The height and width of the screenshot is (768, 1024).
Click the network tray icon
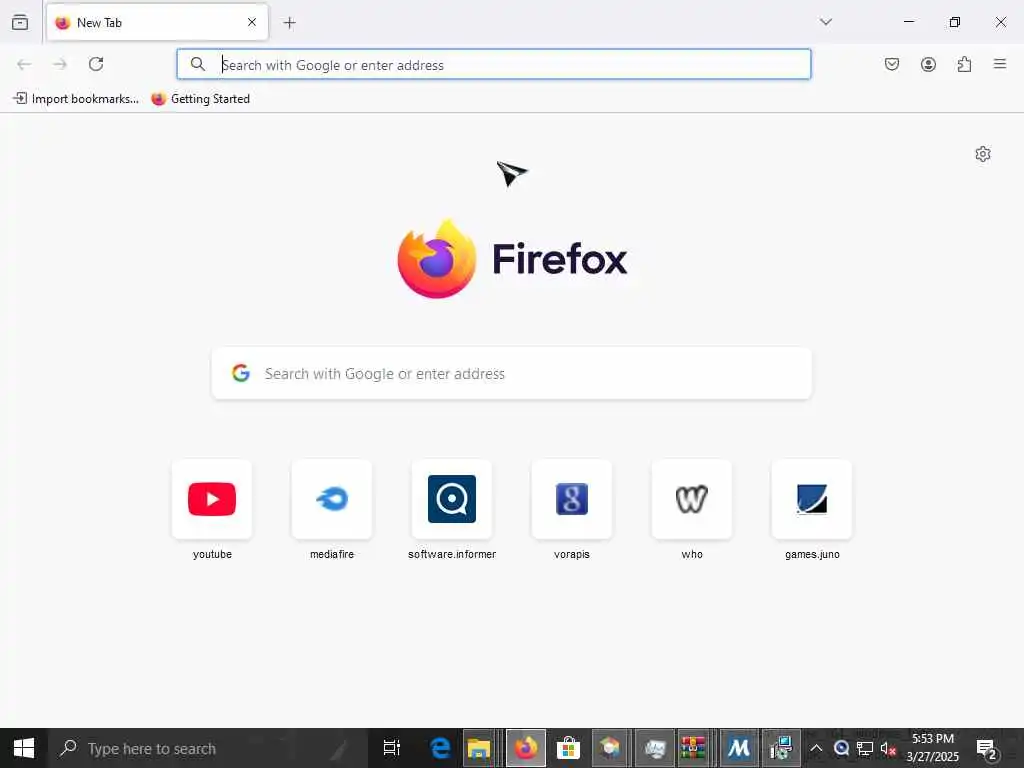865,748
